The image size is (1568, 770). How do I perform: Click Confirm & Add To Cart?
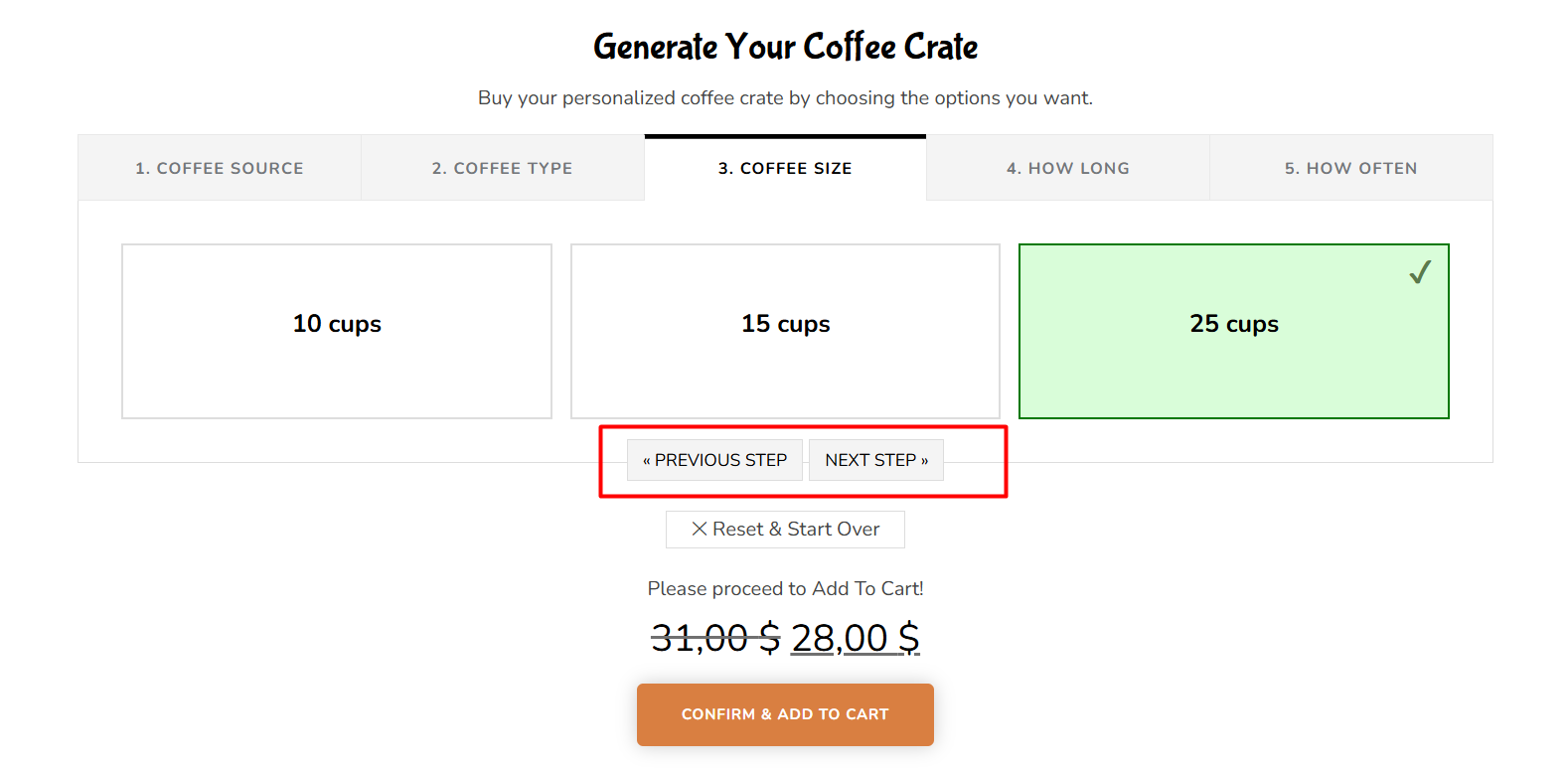tap(785, 714)
